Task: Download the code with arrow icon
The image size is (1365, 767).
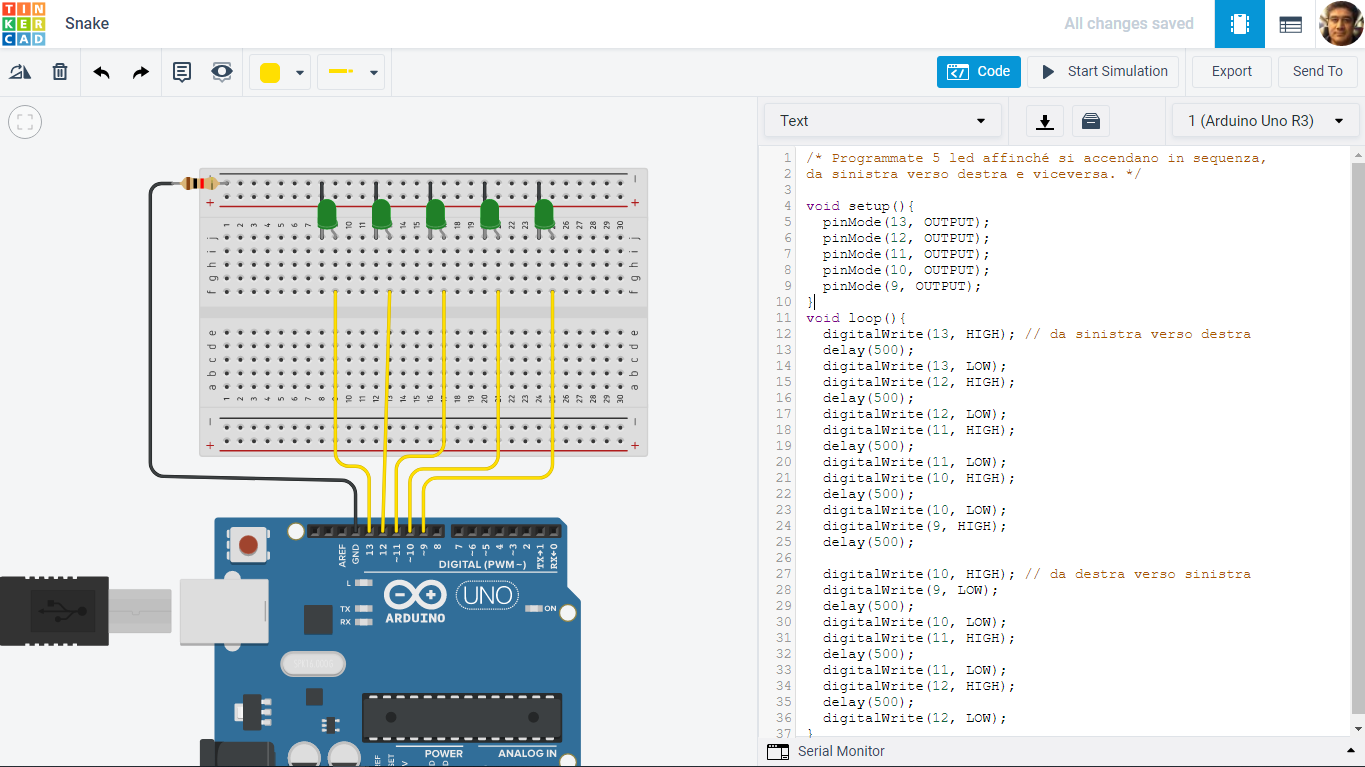Action: coord(1045,121)
